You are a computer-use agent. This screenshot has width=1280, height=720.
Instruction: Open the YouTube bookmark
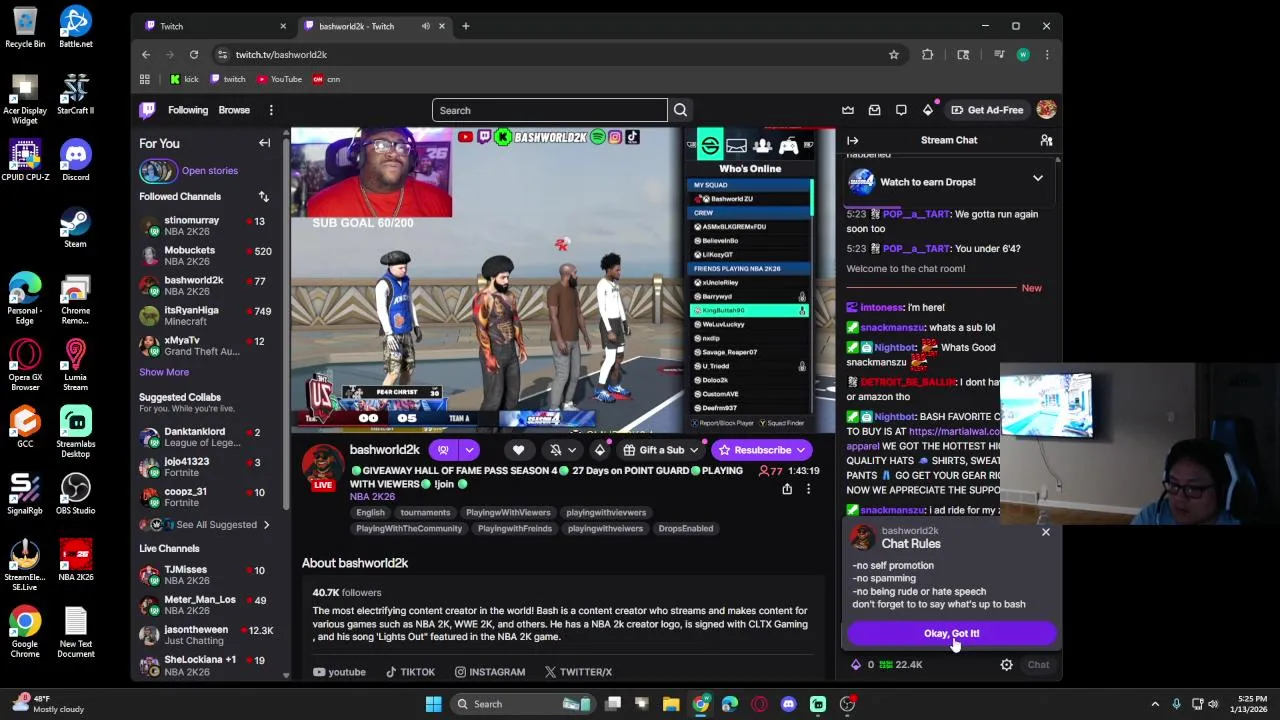(279, 79)
